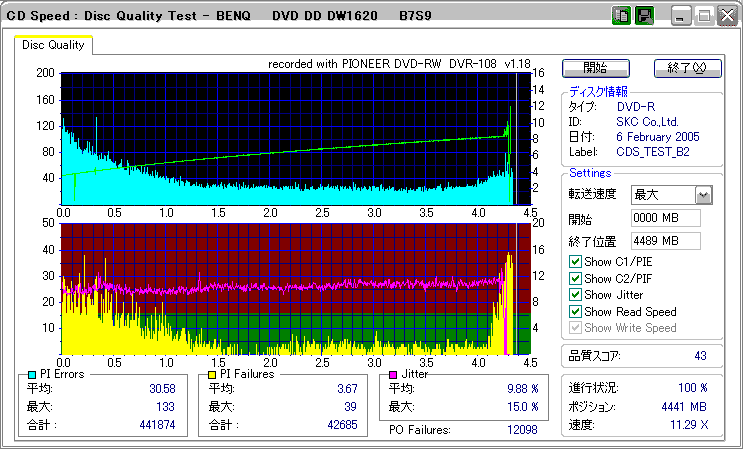Click the disc type DVD-R value

(x=636, y=107)
